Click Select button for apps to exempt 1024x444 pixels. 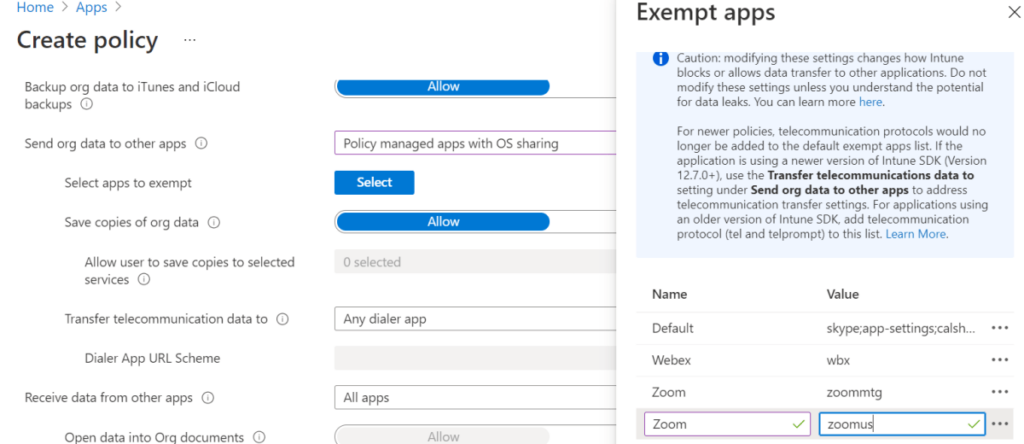[x=374, y=182]
